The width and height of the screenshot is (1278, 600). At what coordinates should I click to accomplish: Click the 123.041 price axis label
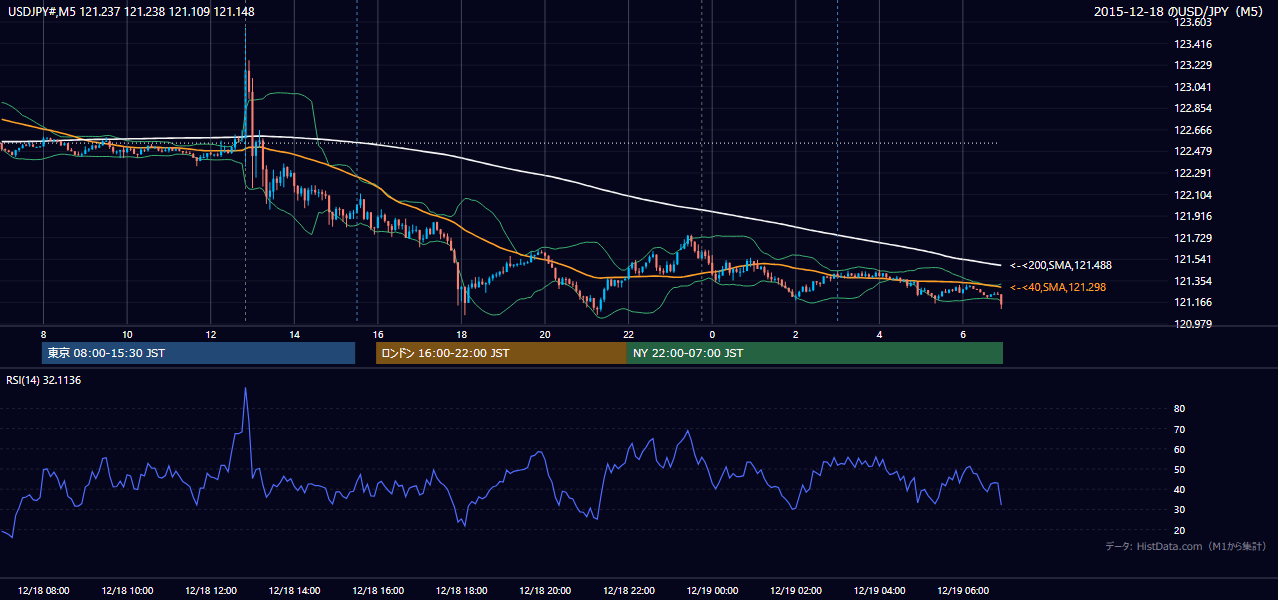pyautogui.click(x=1192, y=87)
